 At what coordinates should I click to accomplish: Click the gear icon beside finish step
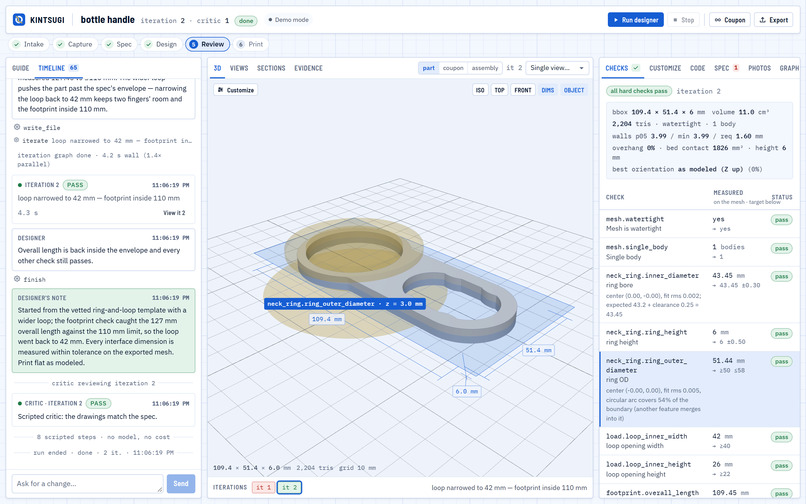pos(17,279)
